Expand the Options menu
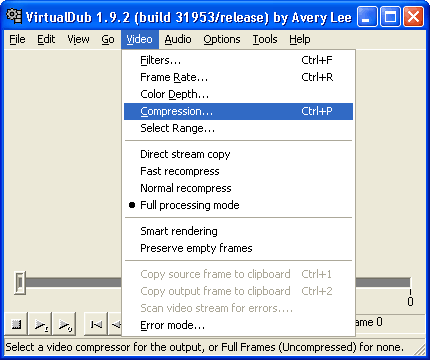Viewport: 430px width, 360px height. [222, 39]
